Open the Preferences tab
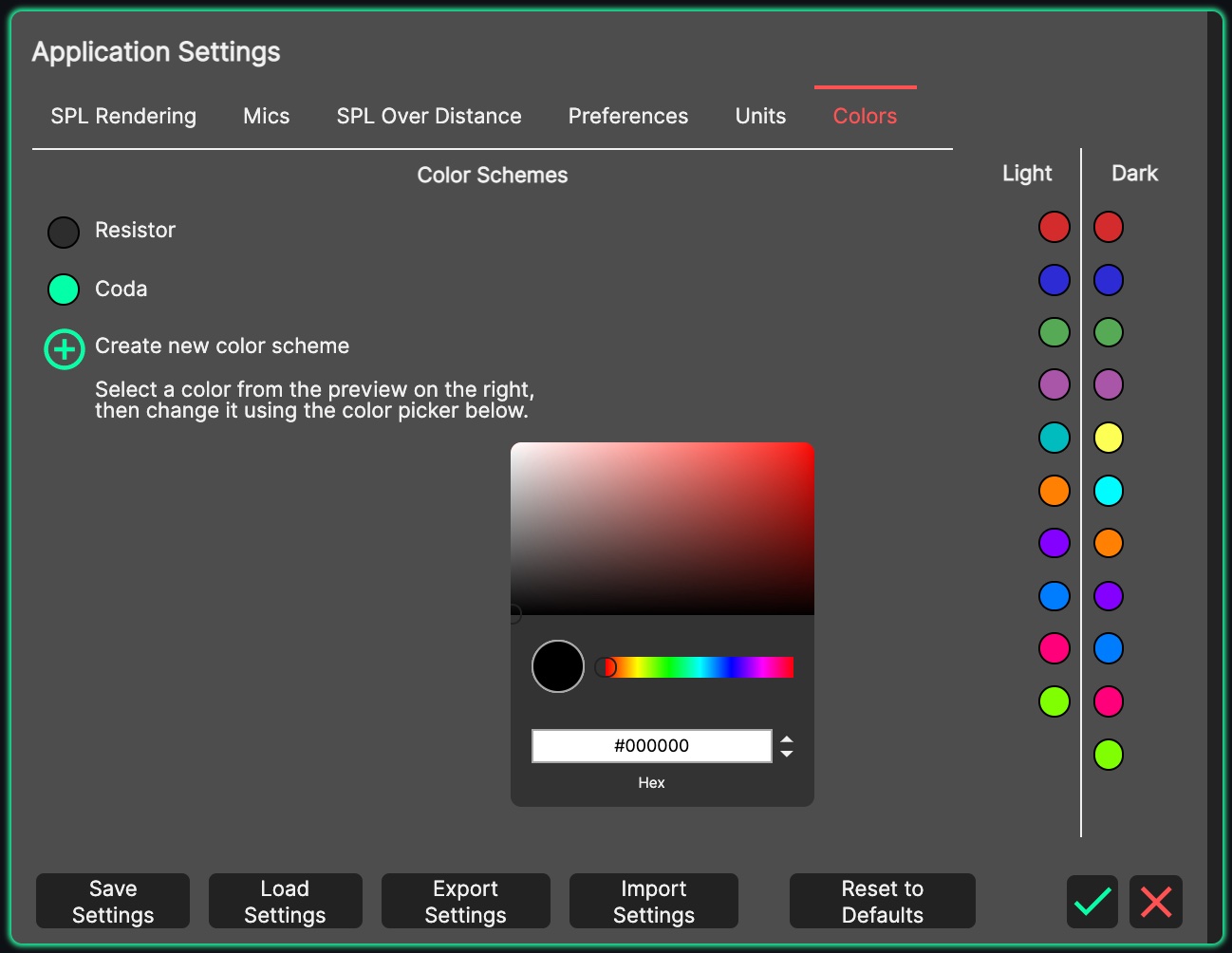This screenshot has height=953, width=1232. click(x=628, y=116)
